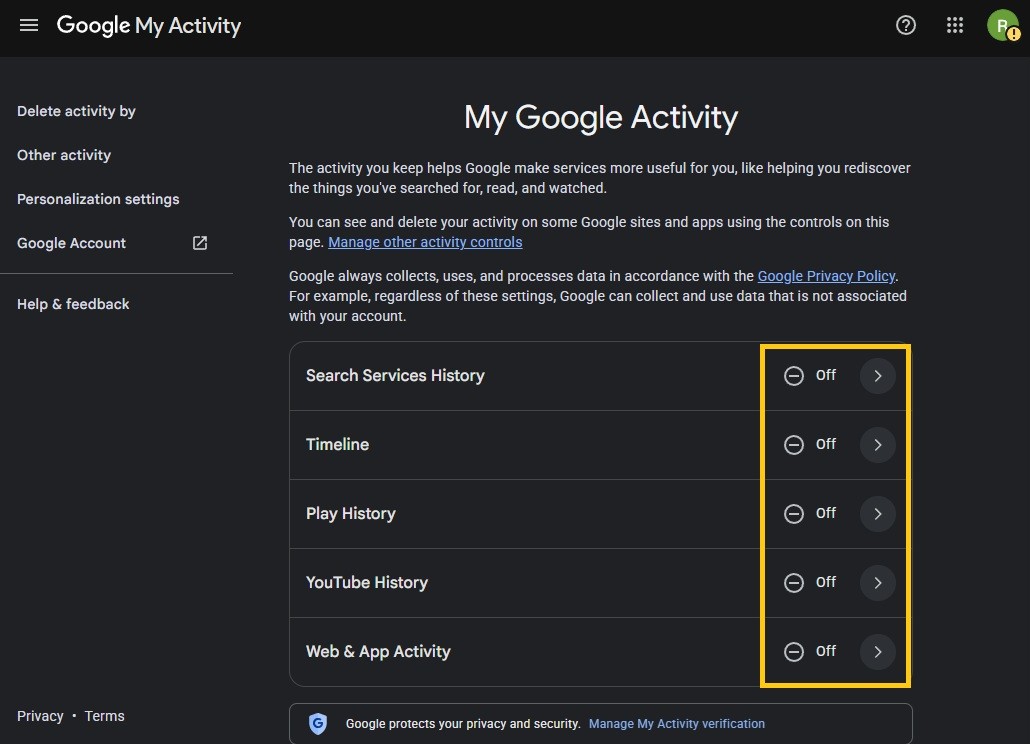1030x744 pixels.
Task: Click the Off status icon for Play History
Action: (794, 514)
